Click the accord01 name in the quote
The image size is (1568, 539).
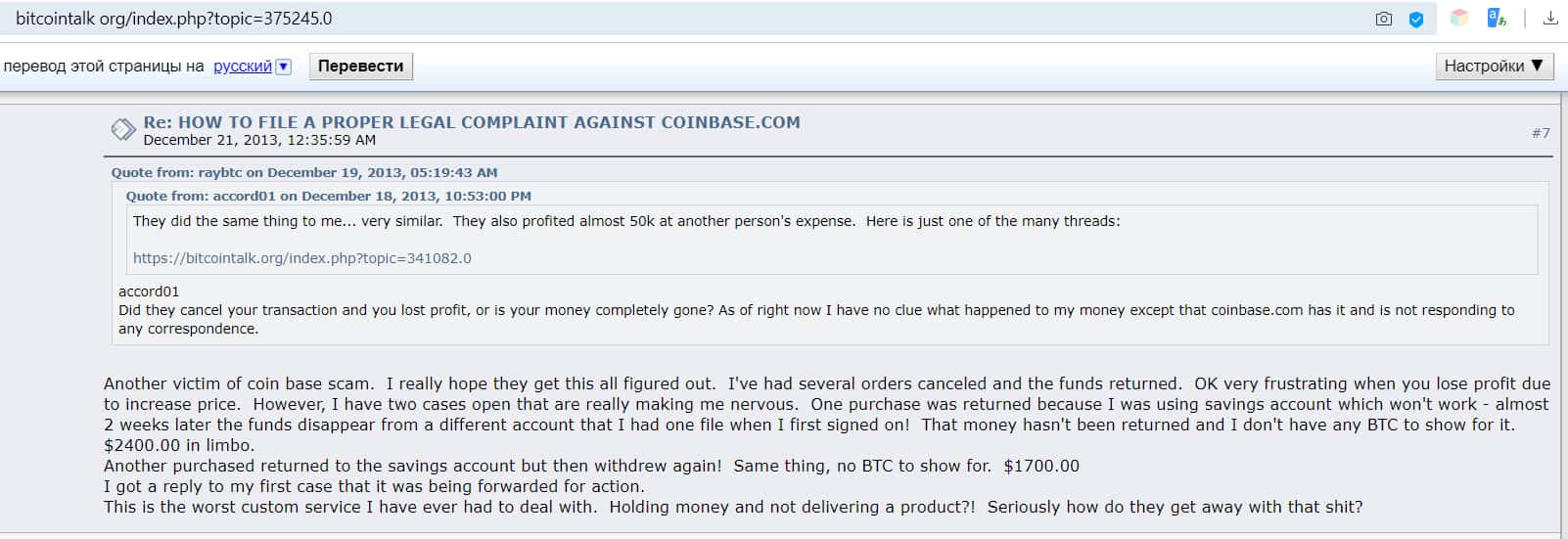[149, 292]
